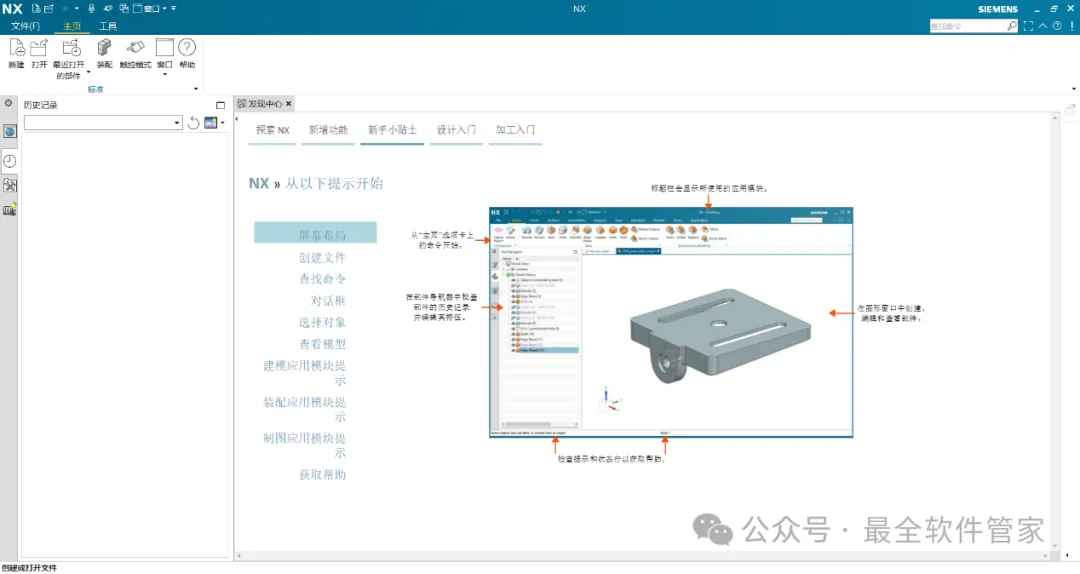Select the 获取帮助 tip topic
1080x574 pixels.
click(322, 474)
